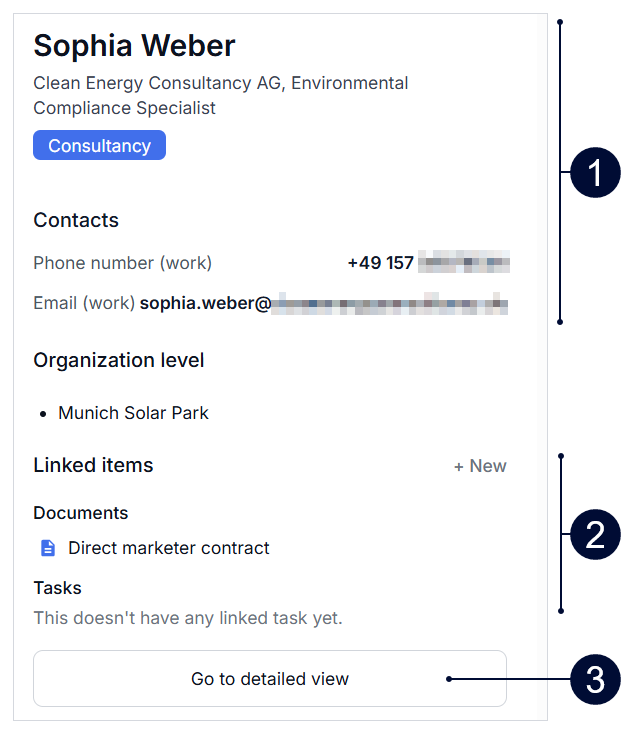
Task: Click the Clean Energy Consultancy AG job description
Action: click(220, 95)
